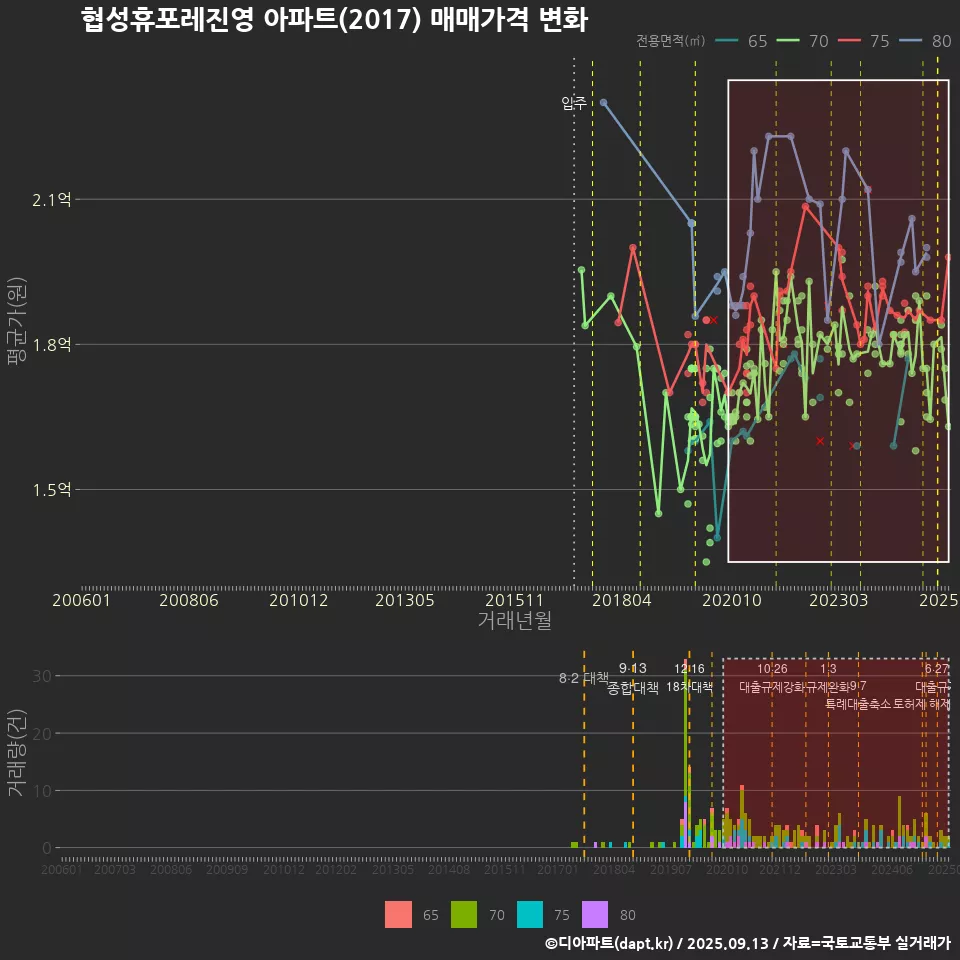Click the 2.1억 price axis label
The width and height of the screenshot is (960, 960).
click(x=52, y=200)
